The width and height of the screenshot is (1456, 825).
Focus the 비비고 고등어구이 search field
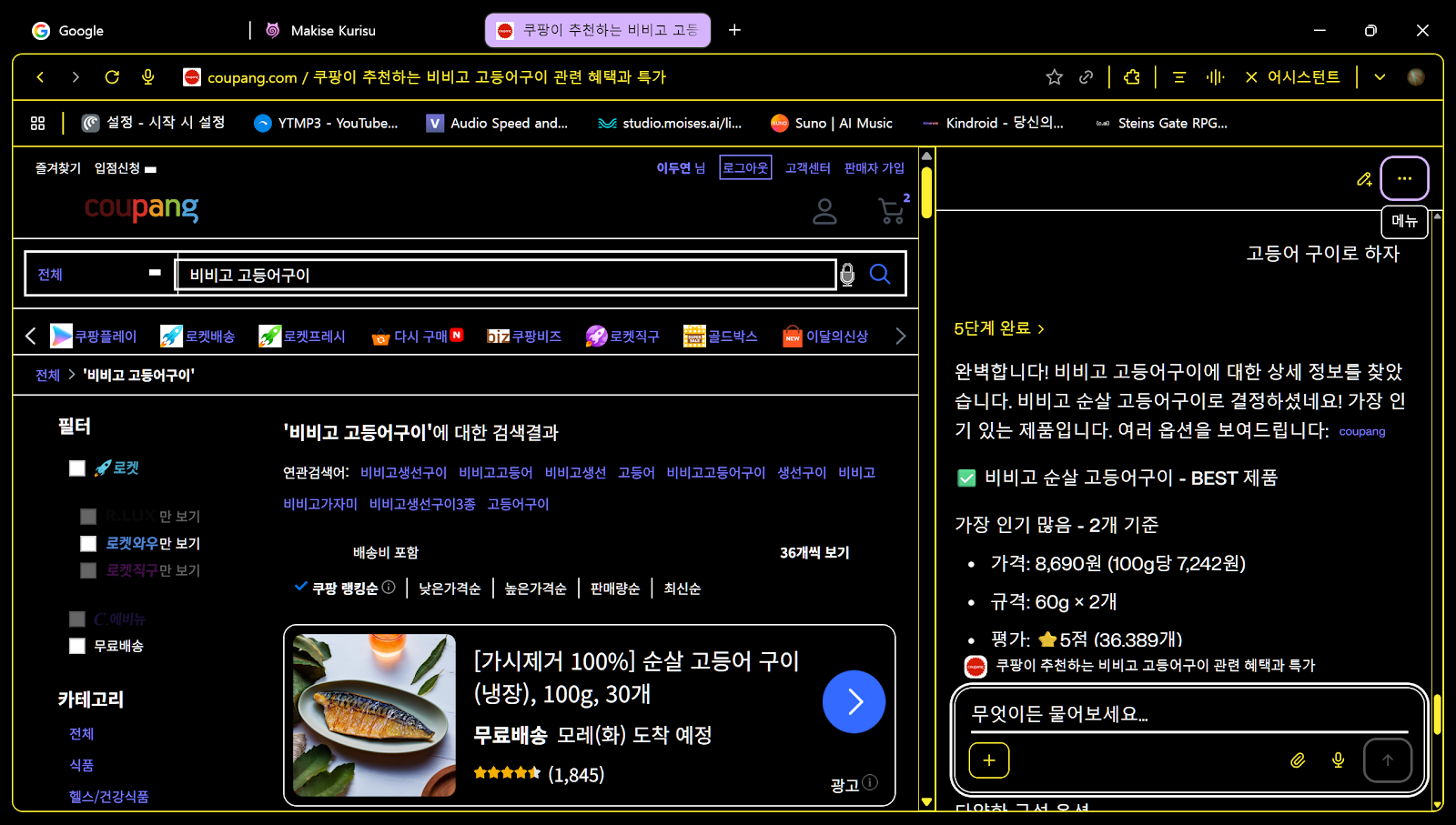point(506,275)
